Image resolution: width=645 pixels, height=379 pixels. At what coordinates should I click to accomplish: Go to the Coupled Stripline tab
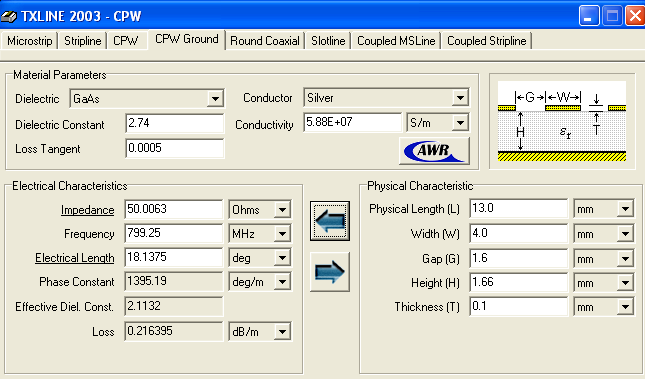pos(487,41)
